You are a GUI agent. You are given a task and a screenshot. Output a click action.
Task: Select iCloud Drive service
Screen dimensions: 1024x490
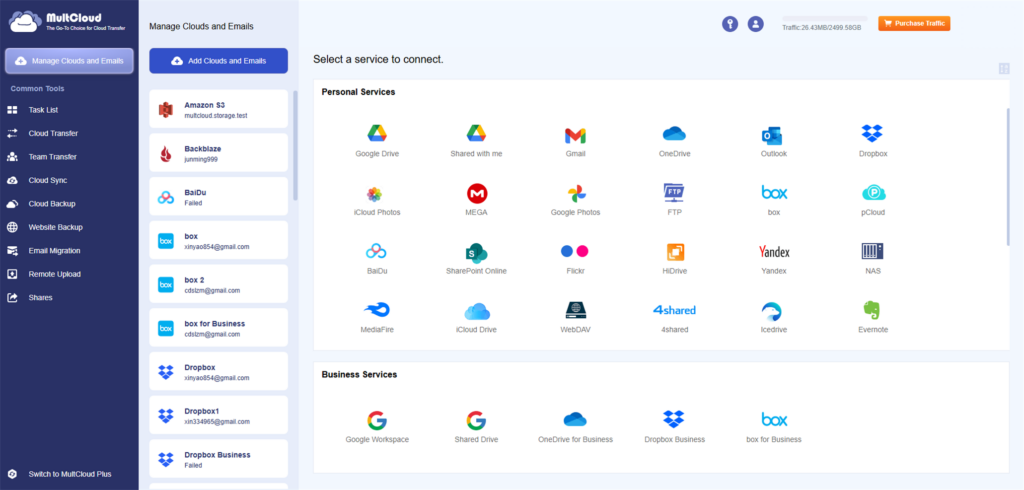476,317
